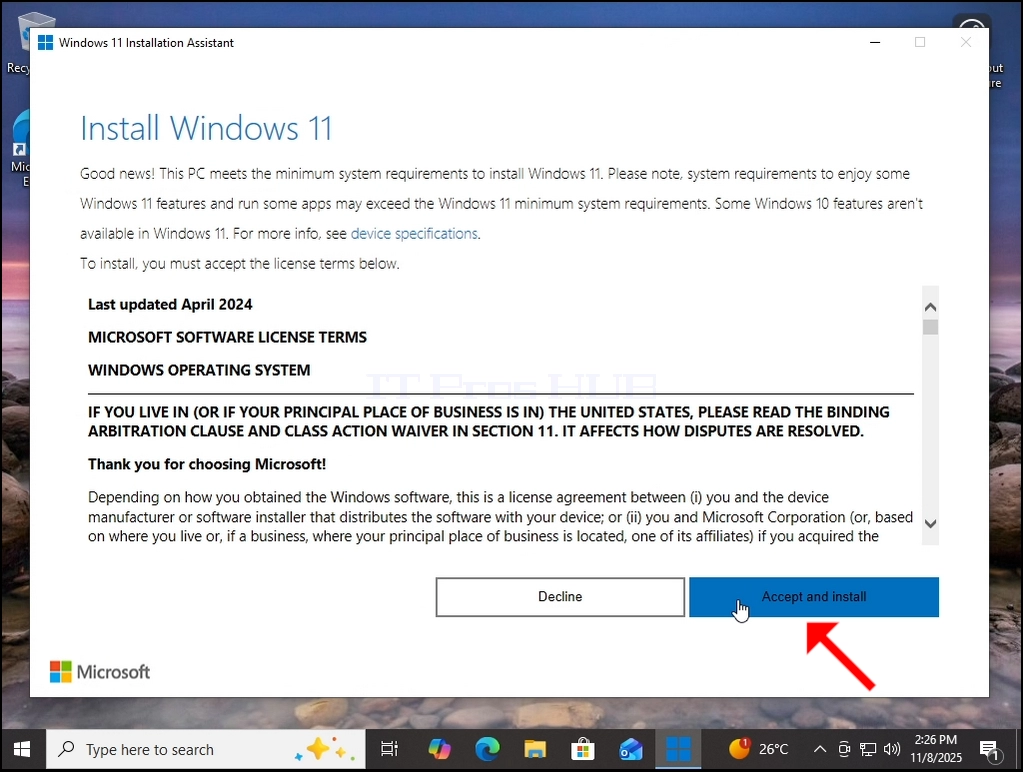This screenshot has width=1023, height=772.
Task: Click the 'Last updated April 2024' text
Action: [170, 305]
